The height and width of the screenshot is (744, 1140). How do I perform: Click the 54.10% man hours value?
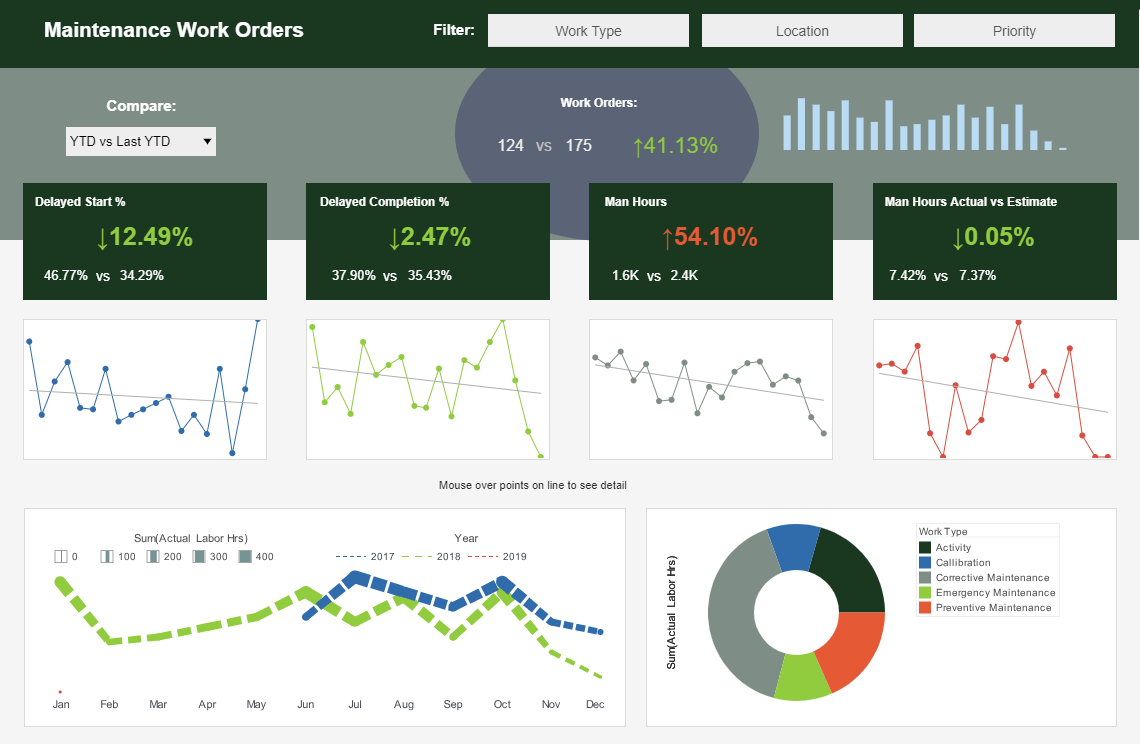pyautogui.click(x=710, y=237)
